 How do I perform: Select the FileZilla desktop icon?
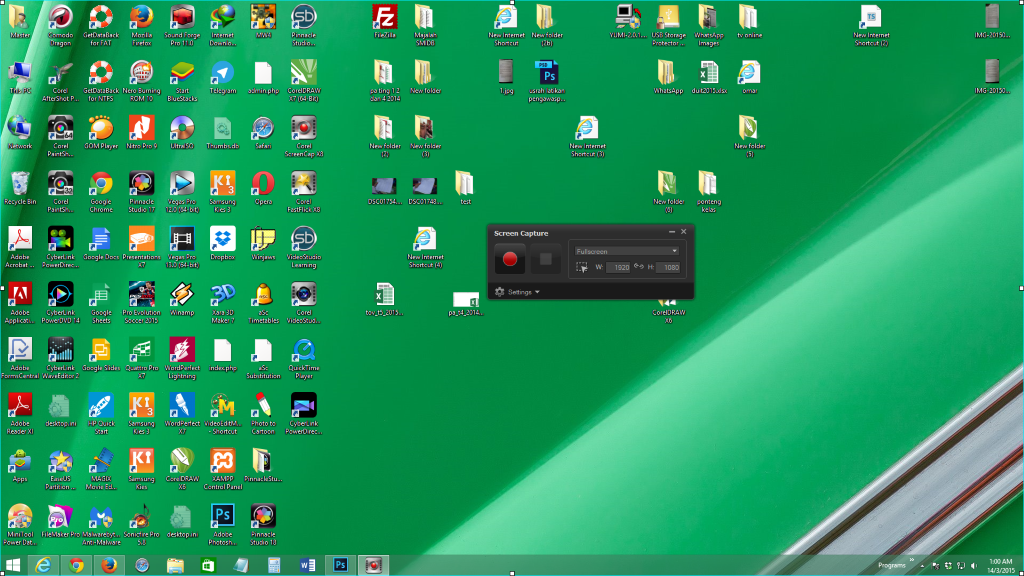point(385,22)
